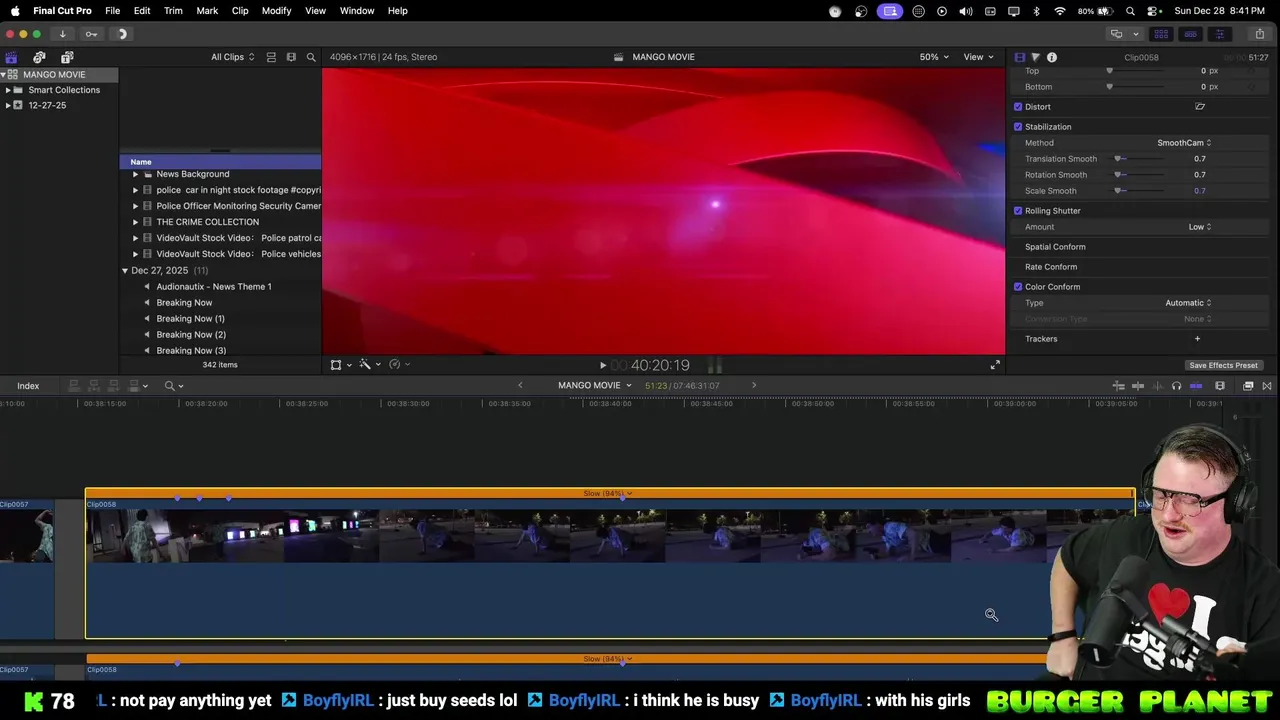
Task: Open the browser search magnifier
Action: coord(311,57)
